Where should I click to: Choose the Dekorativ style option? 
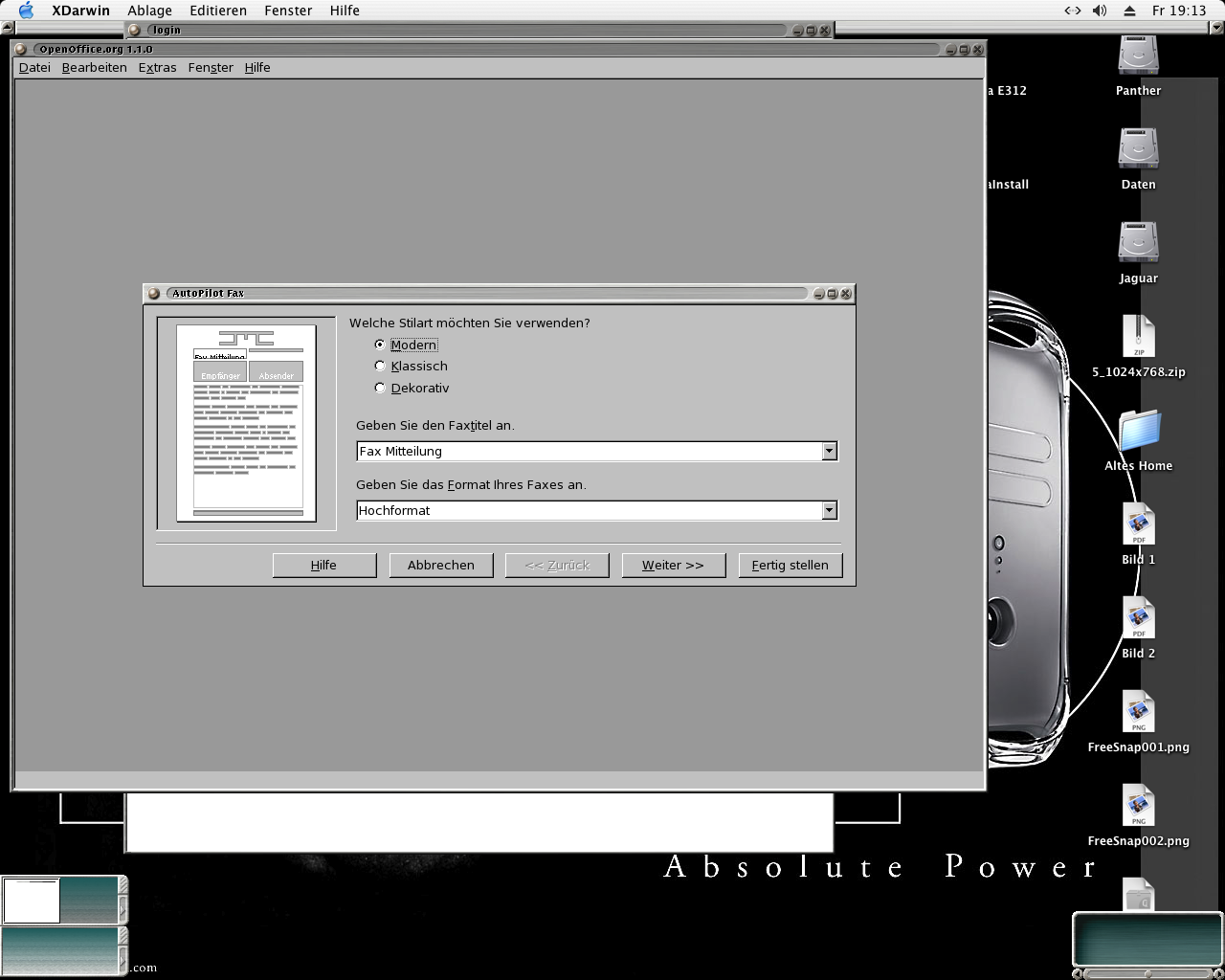point(380,388)
